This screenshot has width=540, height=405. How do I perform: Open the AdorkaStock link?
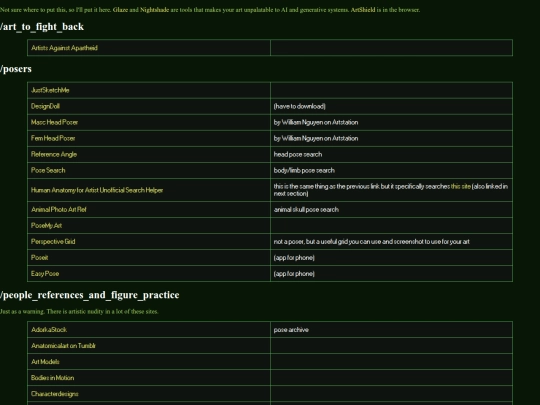[49, 330]
